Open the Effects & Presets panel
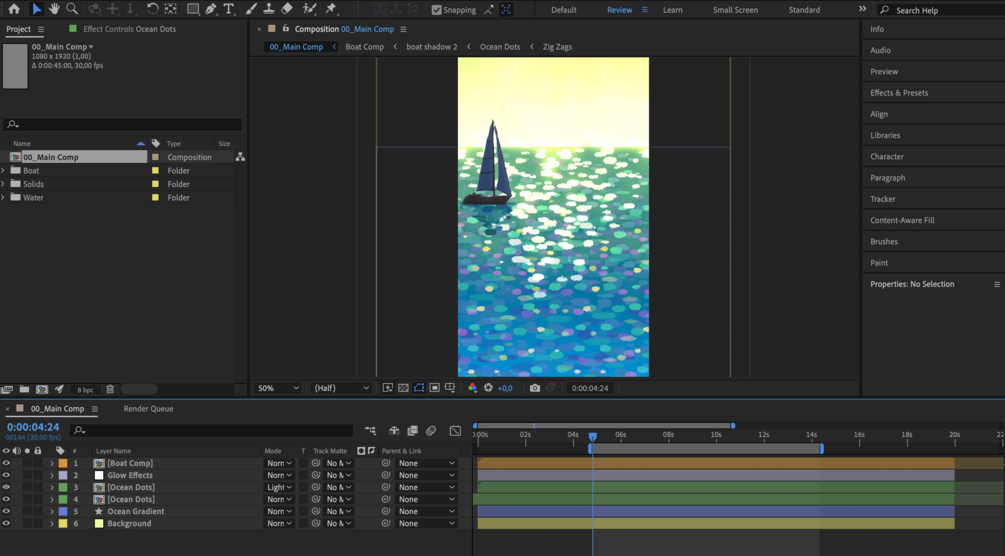The height and width of the screenshot is (556, 1005). pyautogui.click(x=898, y=93)
